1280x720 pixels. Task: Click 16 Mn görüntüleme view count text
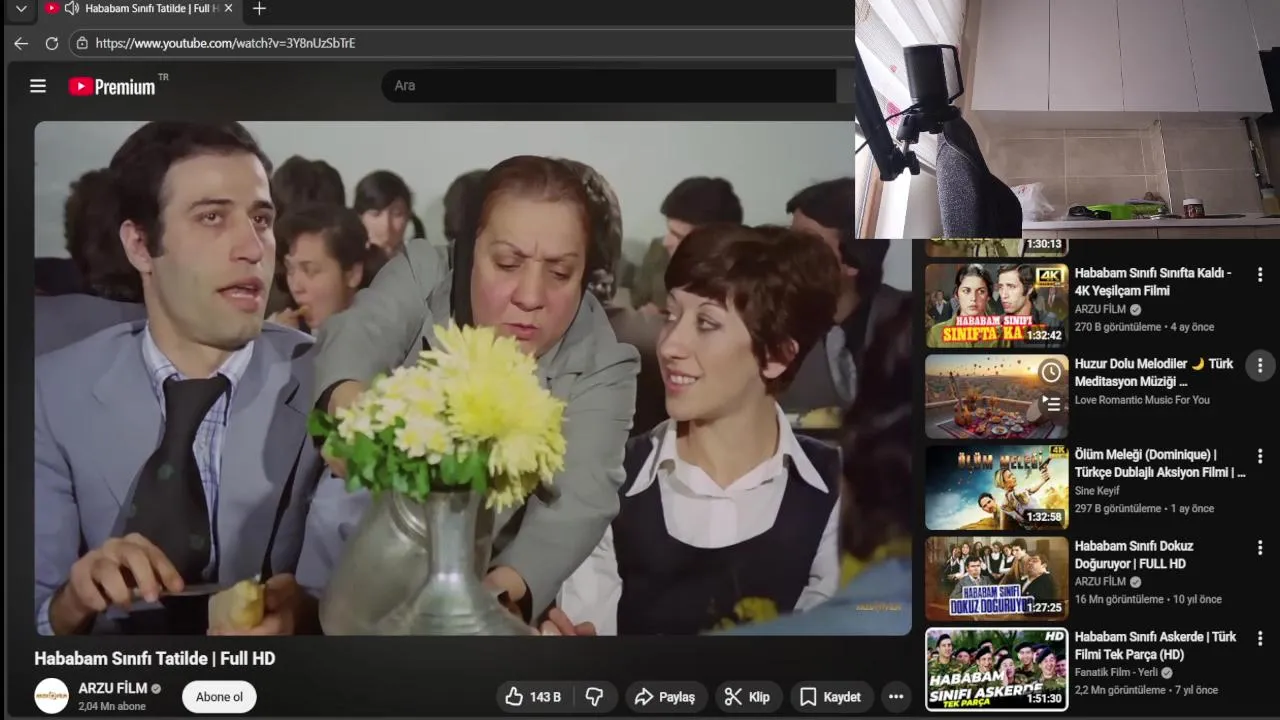[1119, 599]
